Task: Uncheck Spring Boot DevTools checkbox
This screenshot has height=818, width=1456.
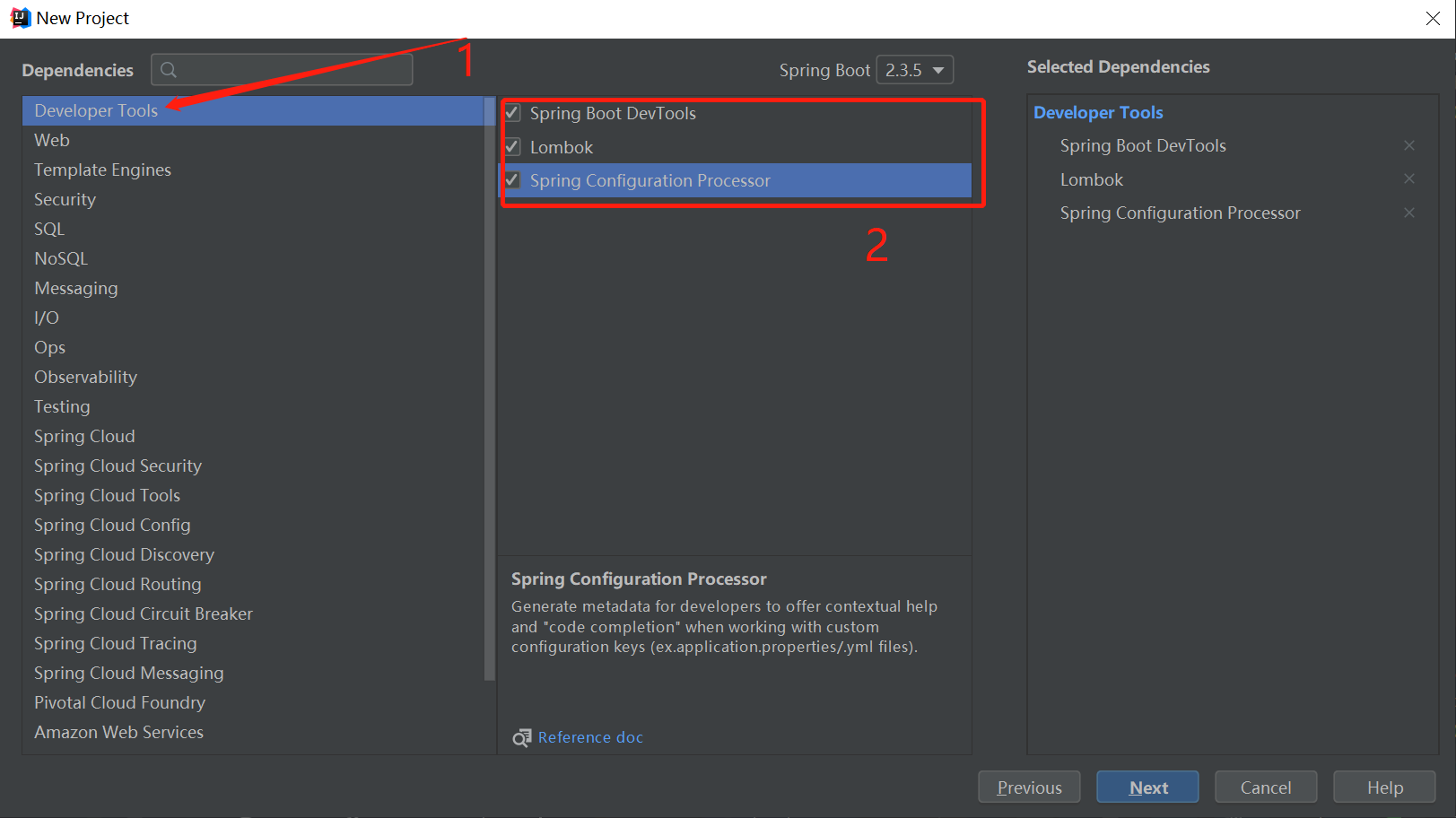Action: coord(512,113)
